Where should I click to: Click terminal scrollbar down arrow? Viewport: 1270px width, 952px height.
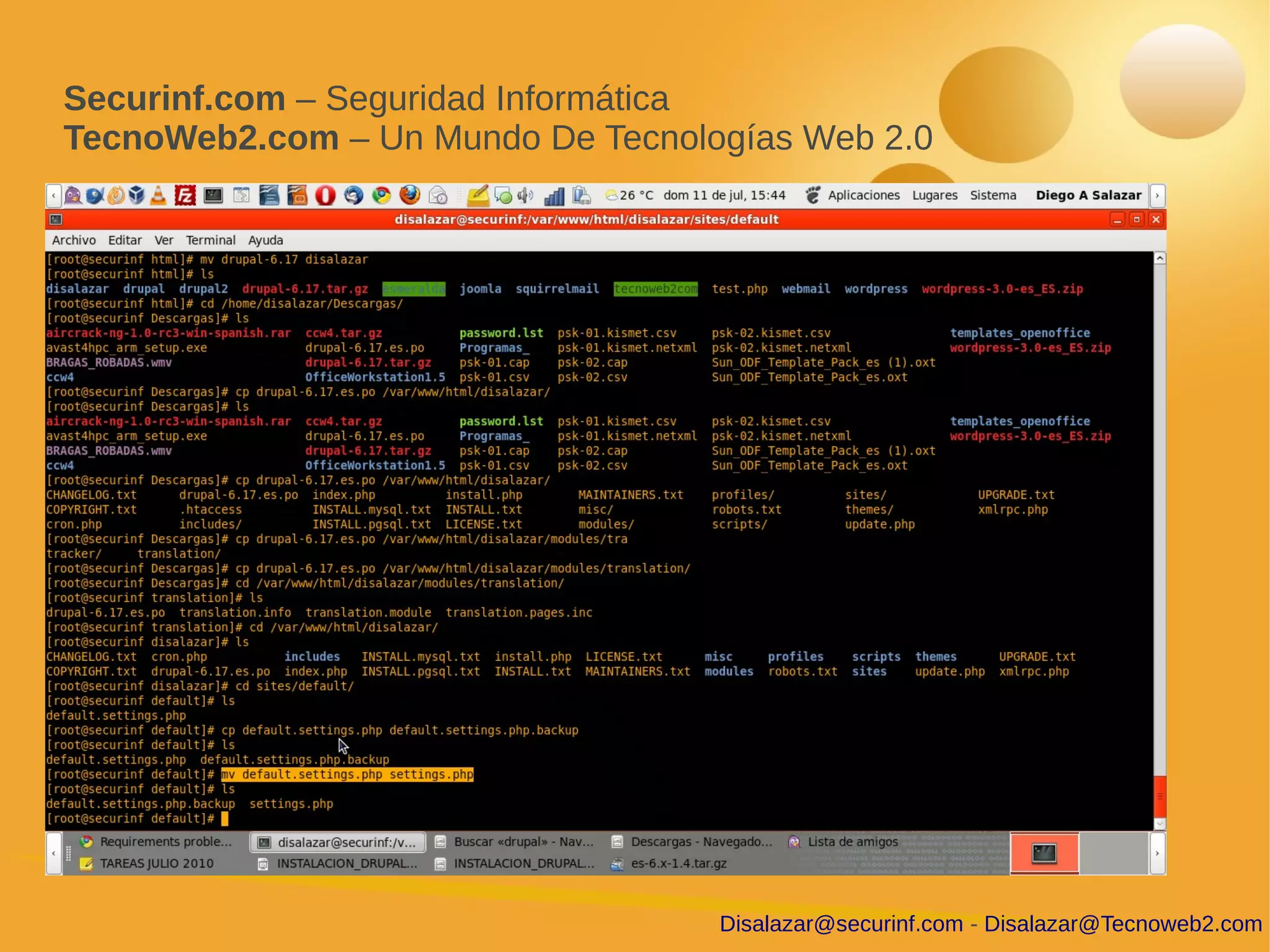[x=1160, y=824]
